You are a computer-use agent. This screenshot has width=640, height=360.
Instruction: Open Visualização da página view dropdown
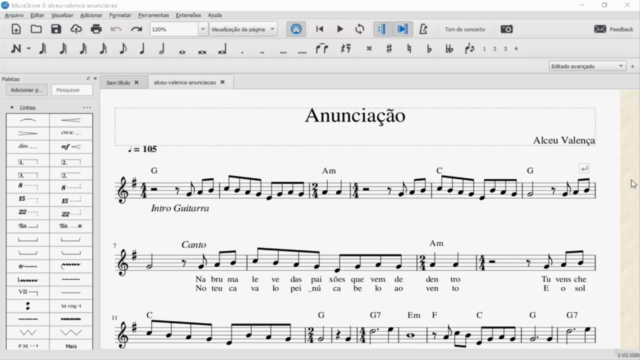coord(243,29)
